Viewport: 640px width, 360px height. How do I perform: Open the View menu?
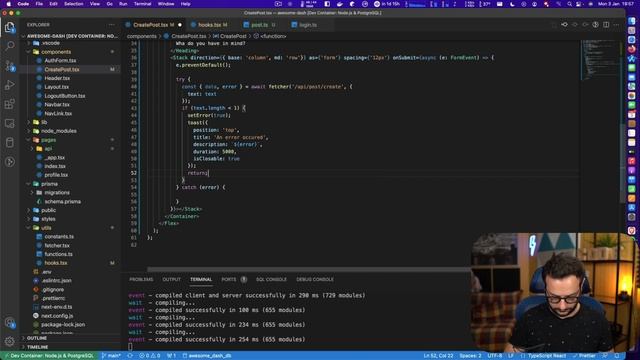coord(95,4)
